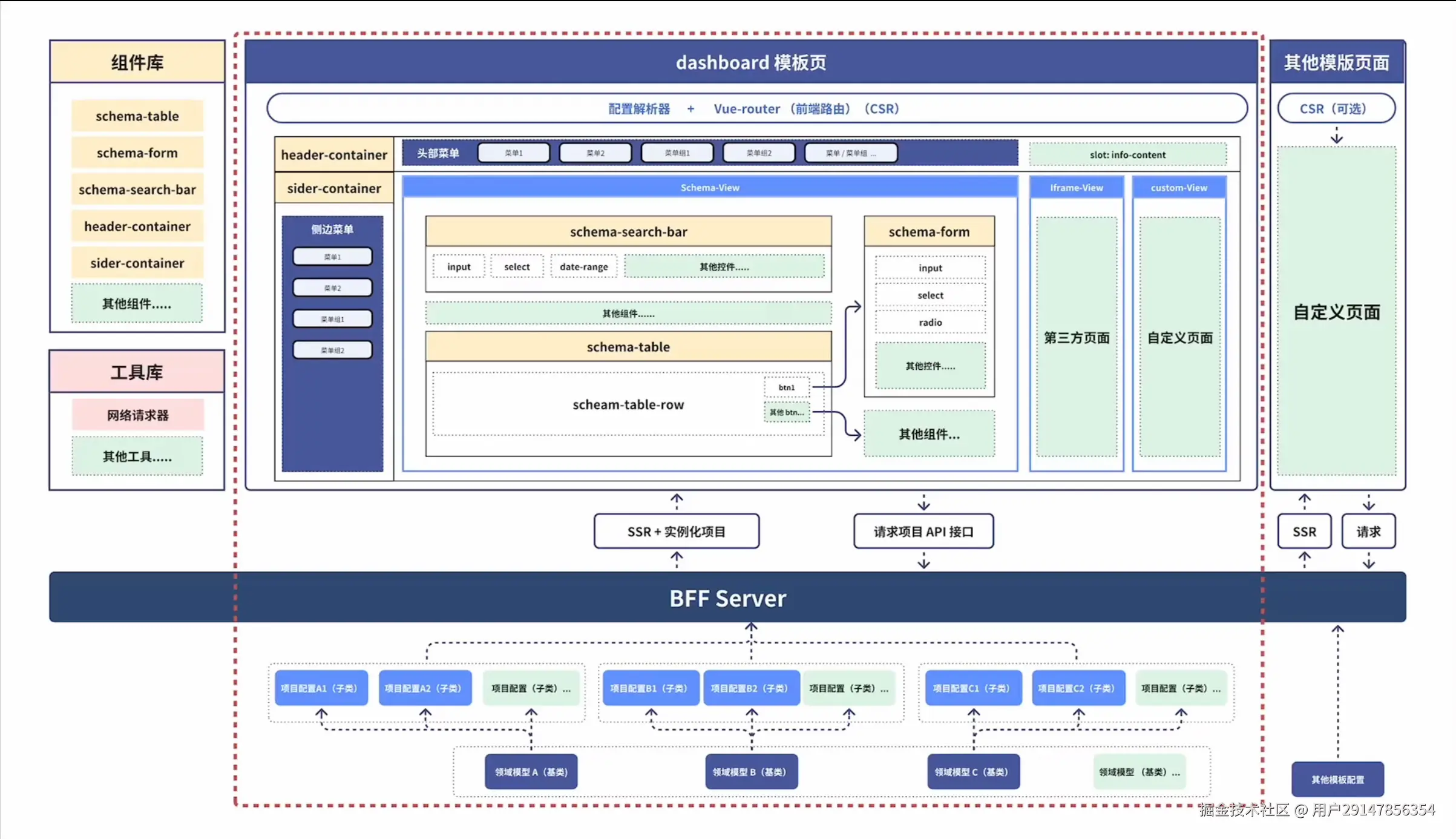This screenshot has width=1456, height=839.
Task: Select 网络请求器 in the 工具库 panel
Action: click(137, 415)
